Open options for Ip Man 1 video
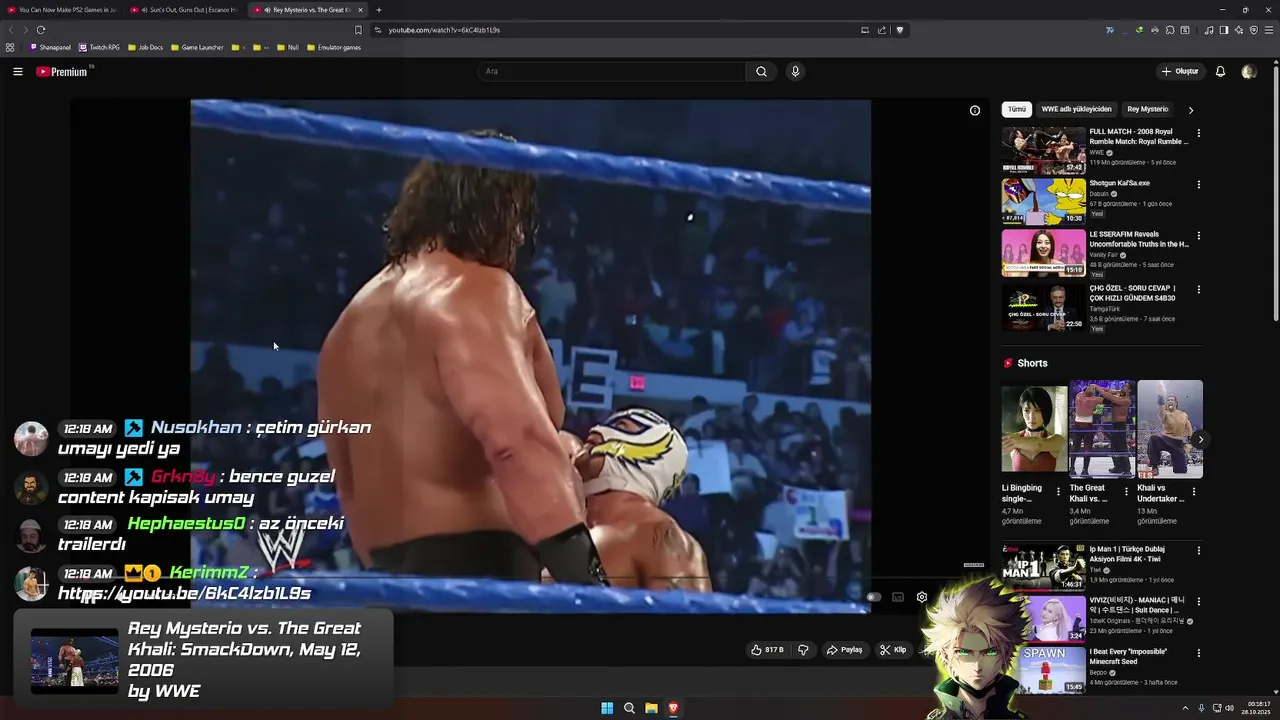Screen dimensions: 1280x720 1198,550
